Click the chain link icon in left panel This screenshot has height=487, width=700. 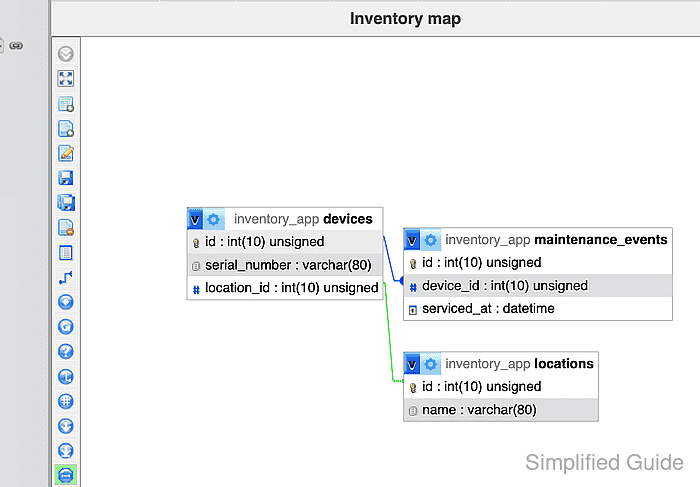[x=16, y=46]
